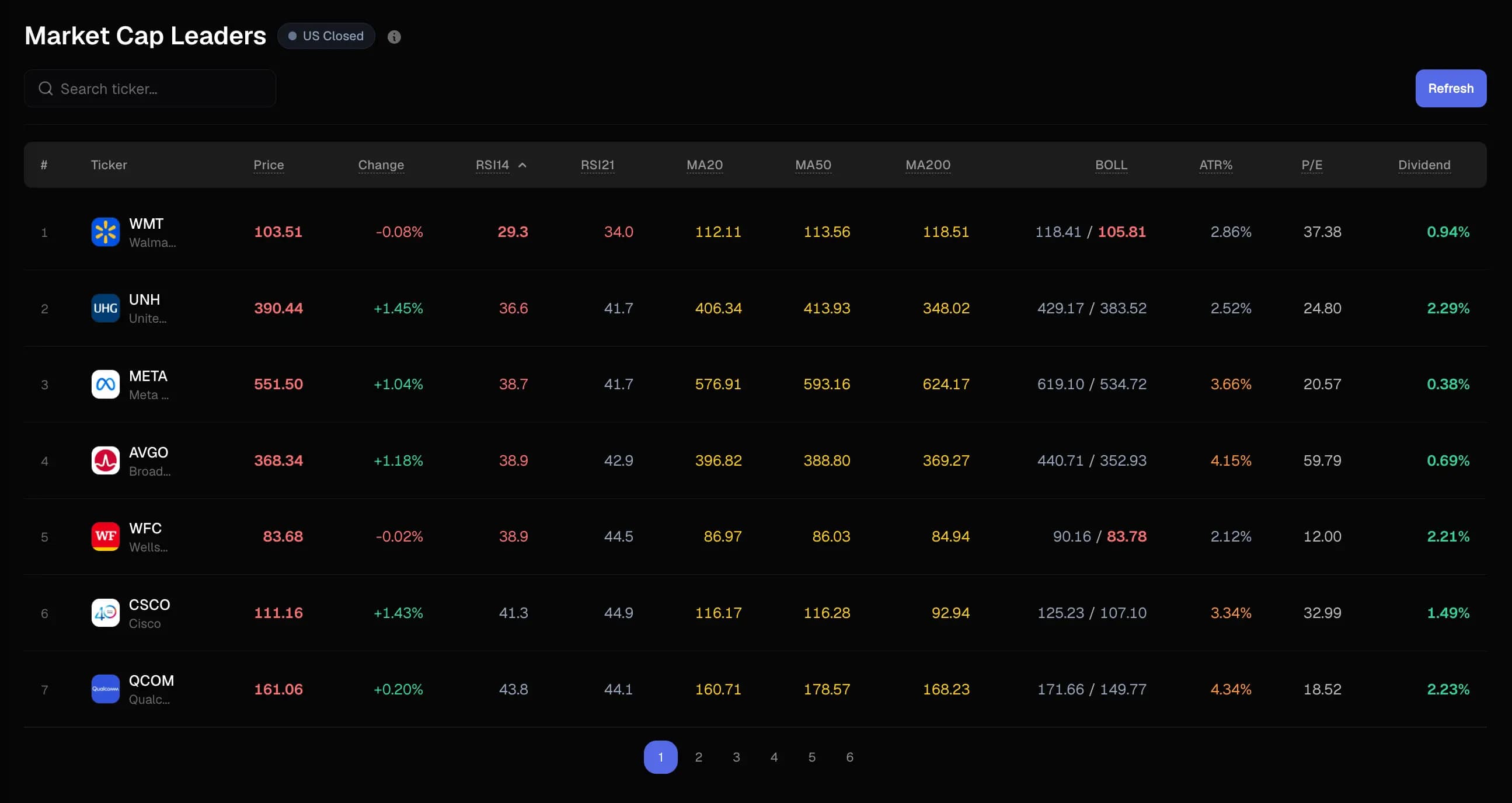The image size is (1512, 803).
Task: Click the UnitedHealth UHG logo icon
Action: tap(106, 308)
